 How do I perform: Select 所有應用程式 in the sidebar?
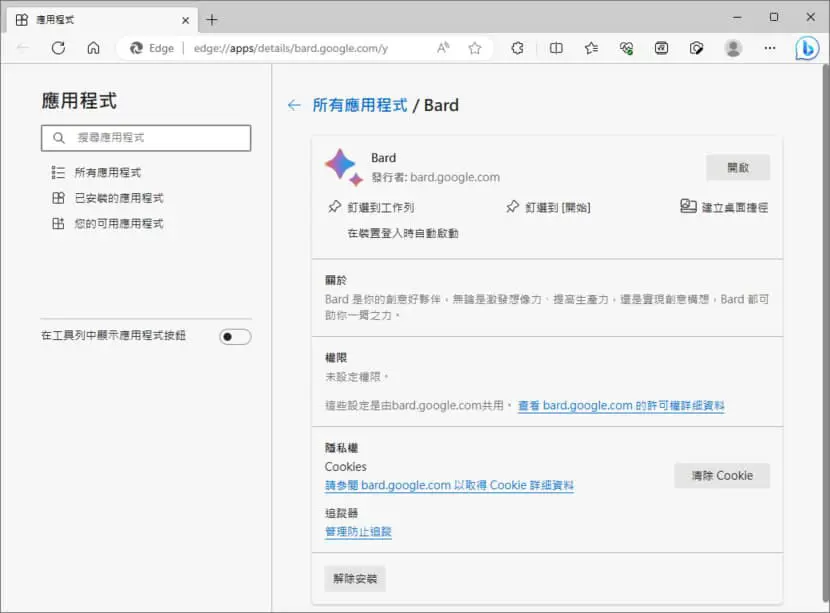107,173
